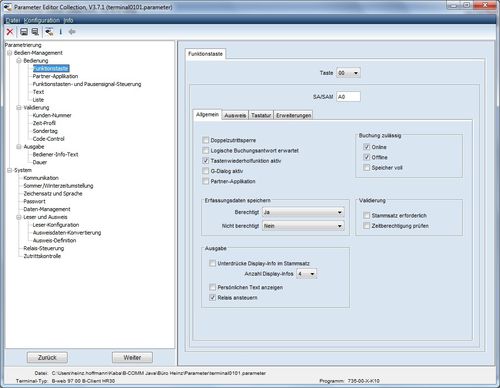500x388 pixels.
Task: Enable G-Dialog aktiv checkbox
Action: coord(206,171)
